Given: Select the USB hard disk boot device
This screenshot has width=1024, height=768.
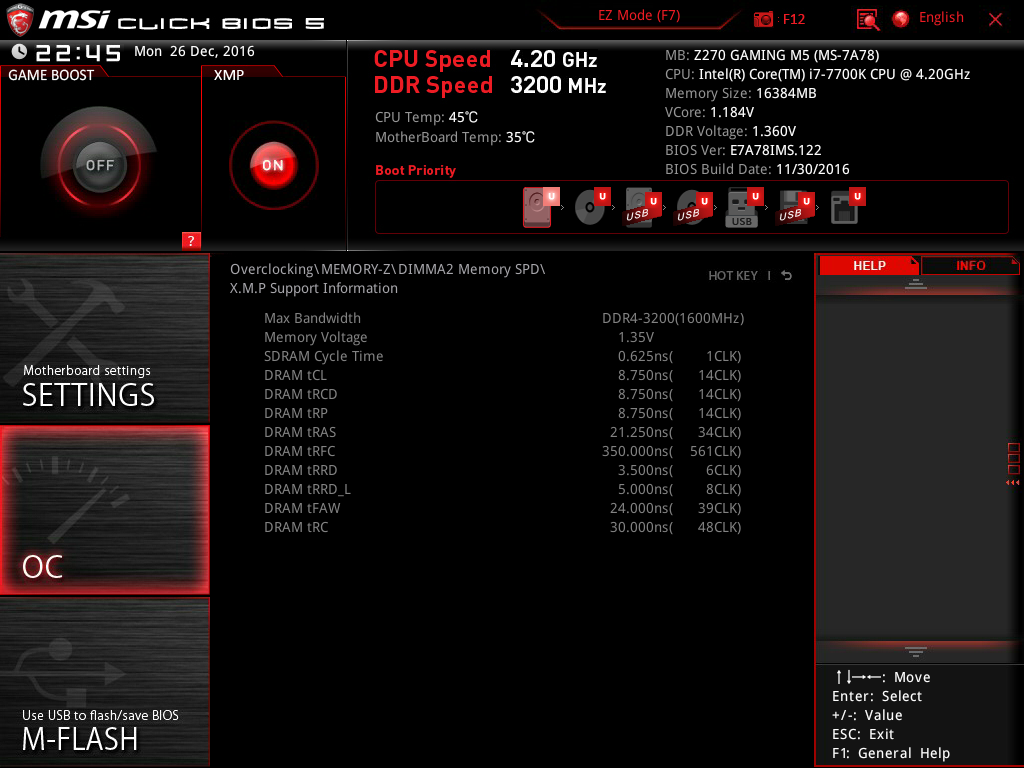Looking at the screenshot, I should (643, 208).
